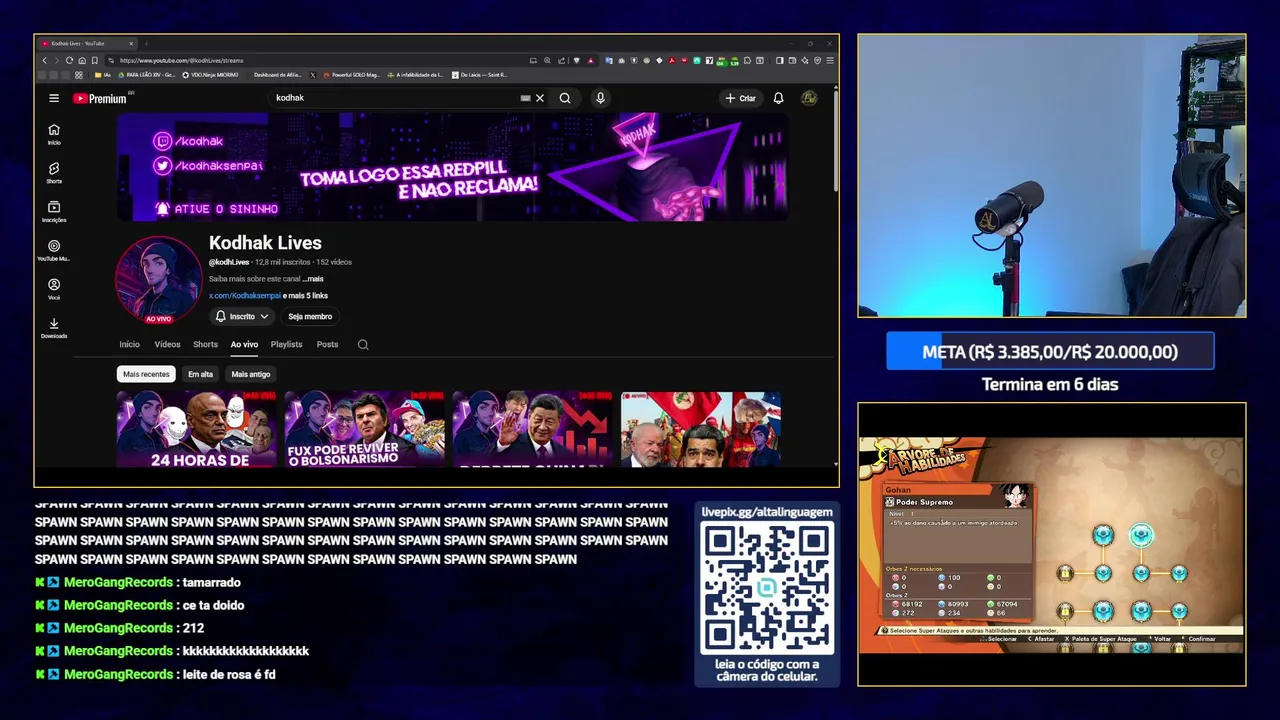Open the PAPA LEÃO XIV bookmark
This screenshot has width=1280, height=720.
tap(147, 75)
